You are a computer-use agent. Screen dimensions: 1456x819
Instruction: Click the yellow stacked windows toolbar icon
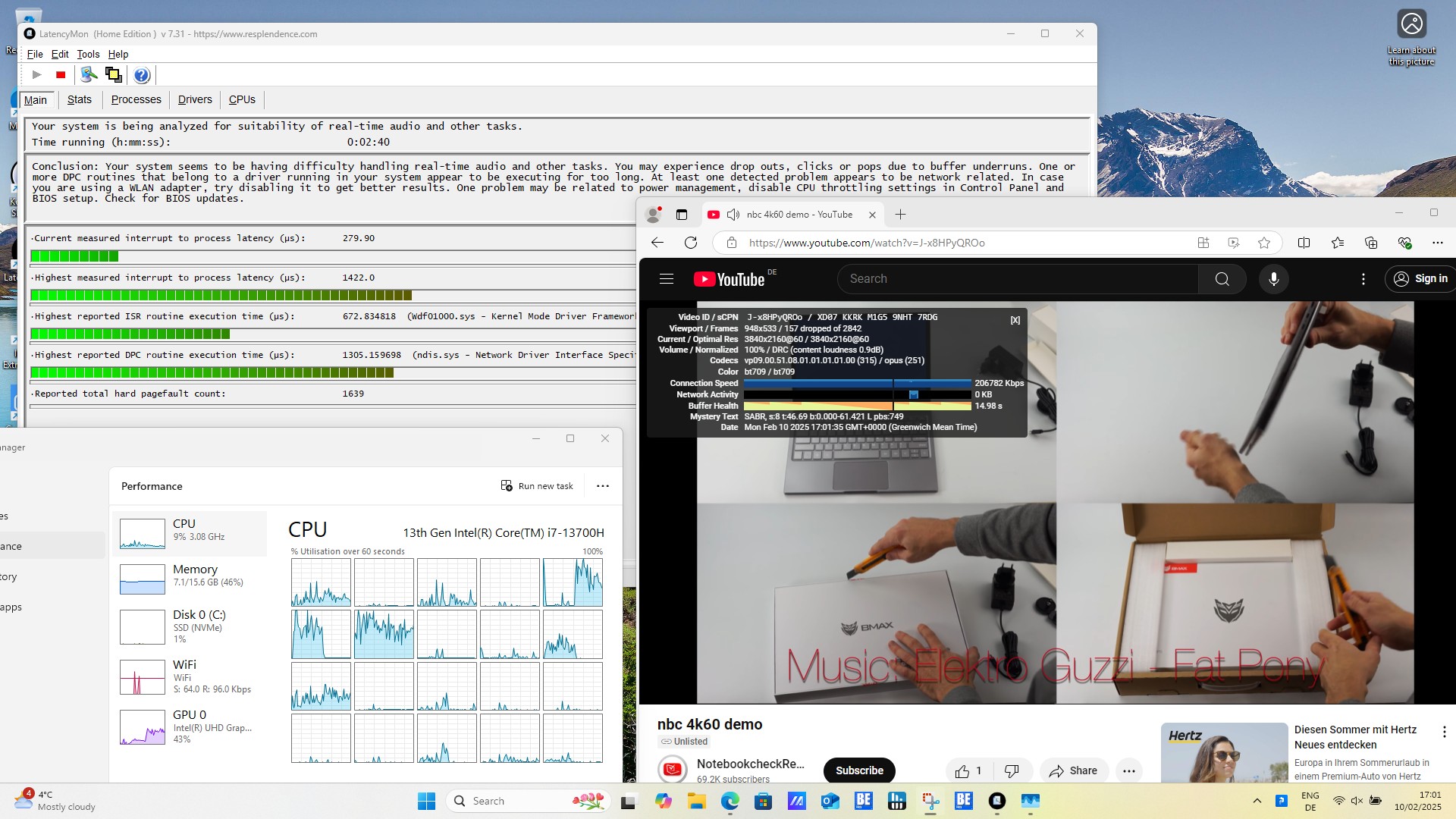pos(114,75)
